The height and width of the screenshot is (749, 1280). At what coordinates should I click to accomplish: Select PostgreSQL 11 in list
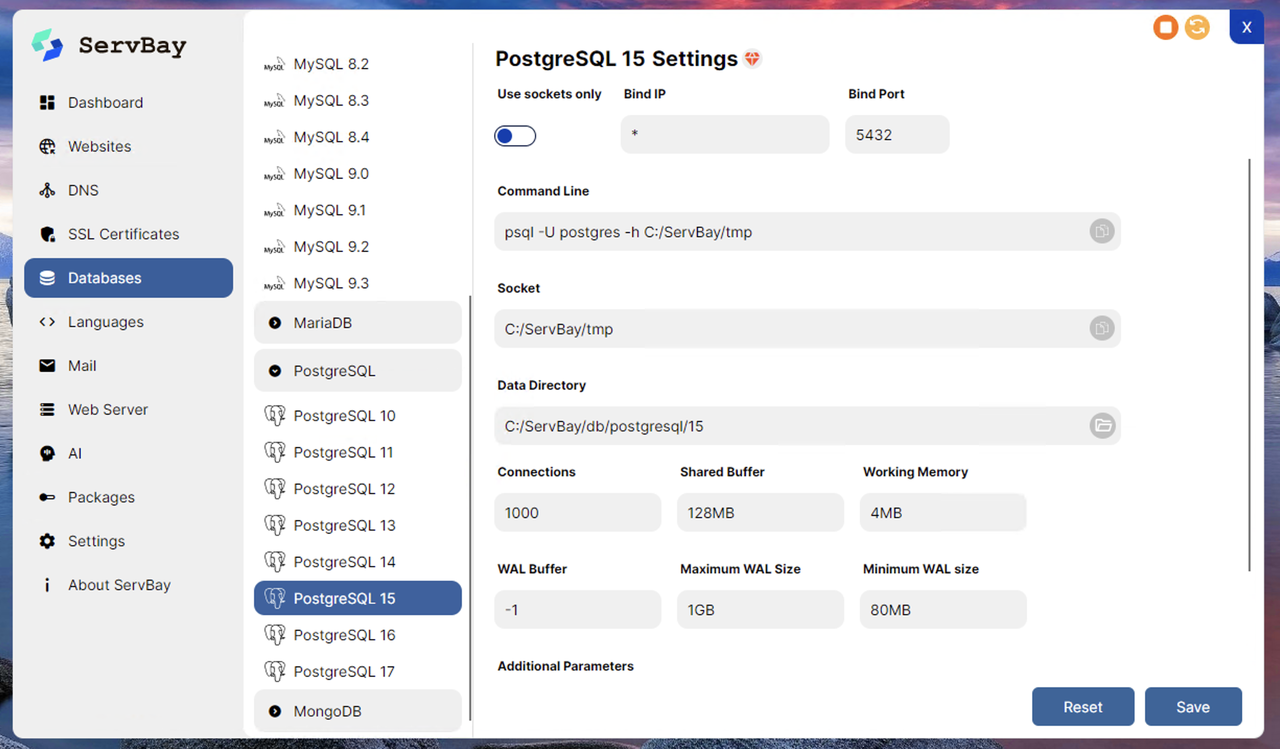click(358, 452)
